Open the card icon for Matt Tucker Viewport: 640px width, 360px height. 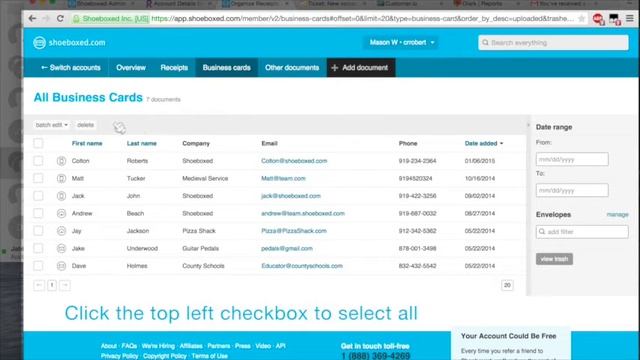[61, 178]
